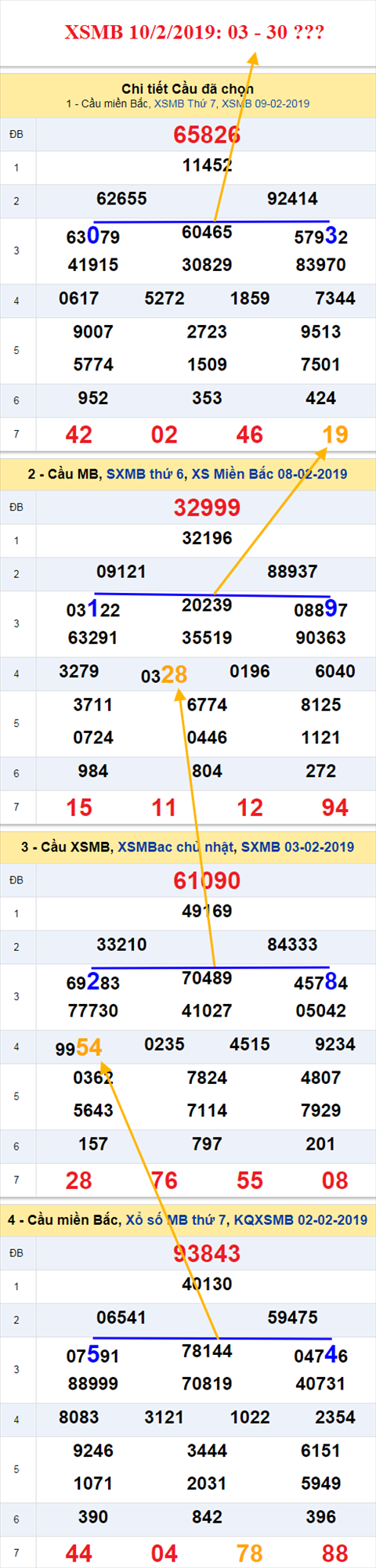Click fourth prize number 8083

pos(79,1417)
